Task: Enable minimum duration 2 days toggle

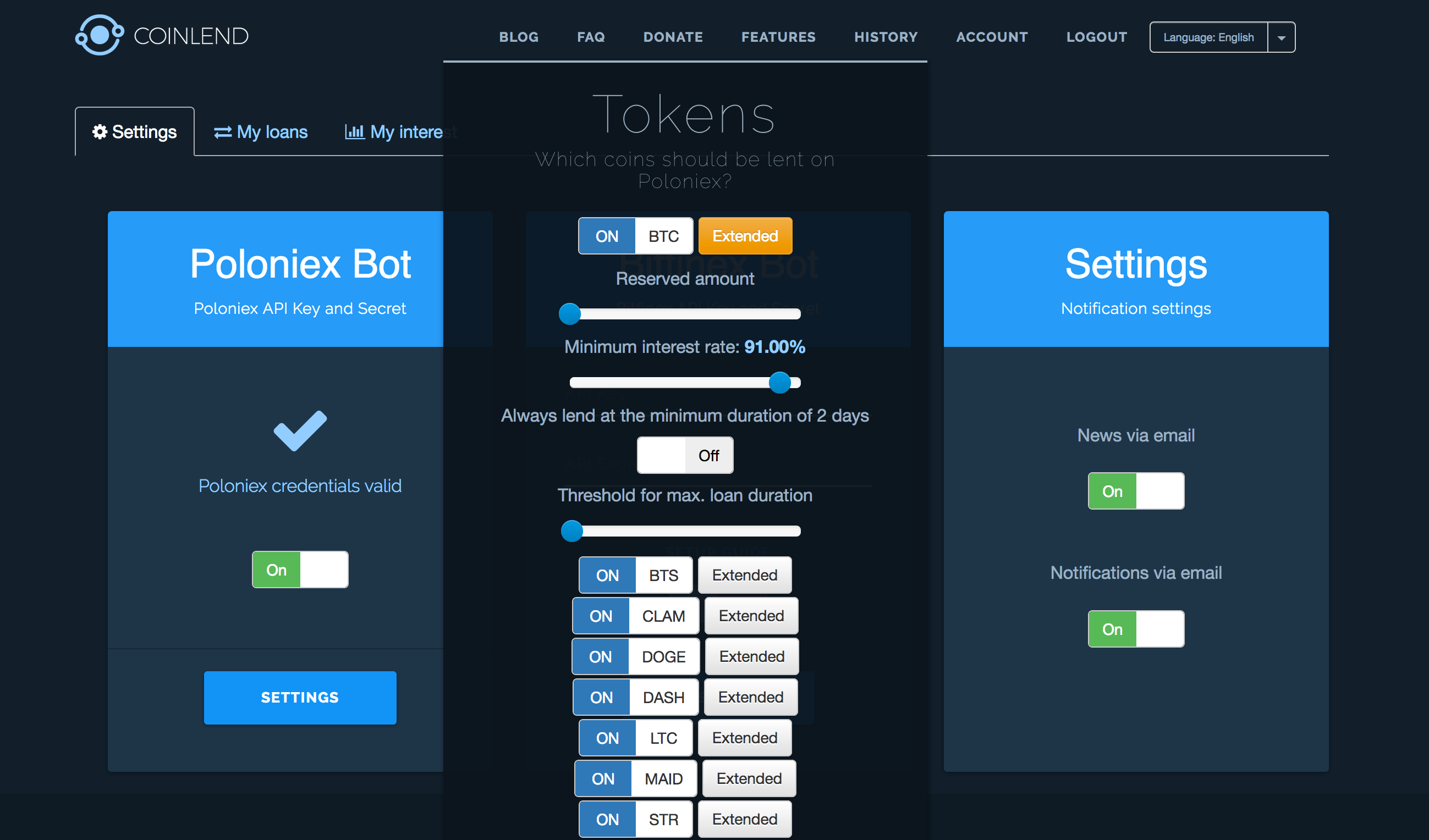Action: 684,455
